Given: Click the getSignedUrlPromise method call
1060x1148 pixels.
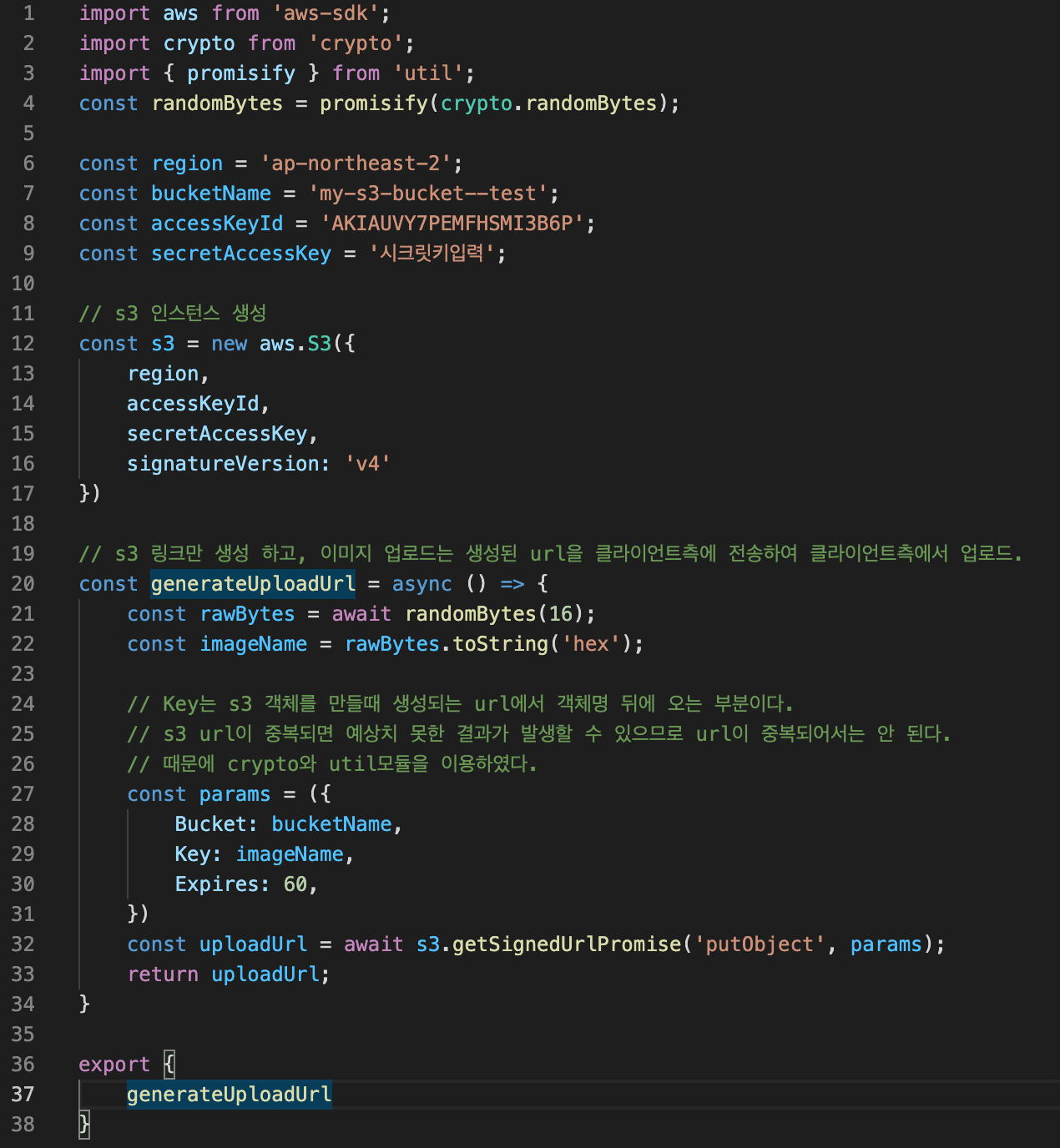Looking at the screenshot, I should (x=568, y=944).
